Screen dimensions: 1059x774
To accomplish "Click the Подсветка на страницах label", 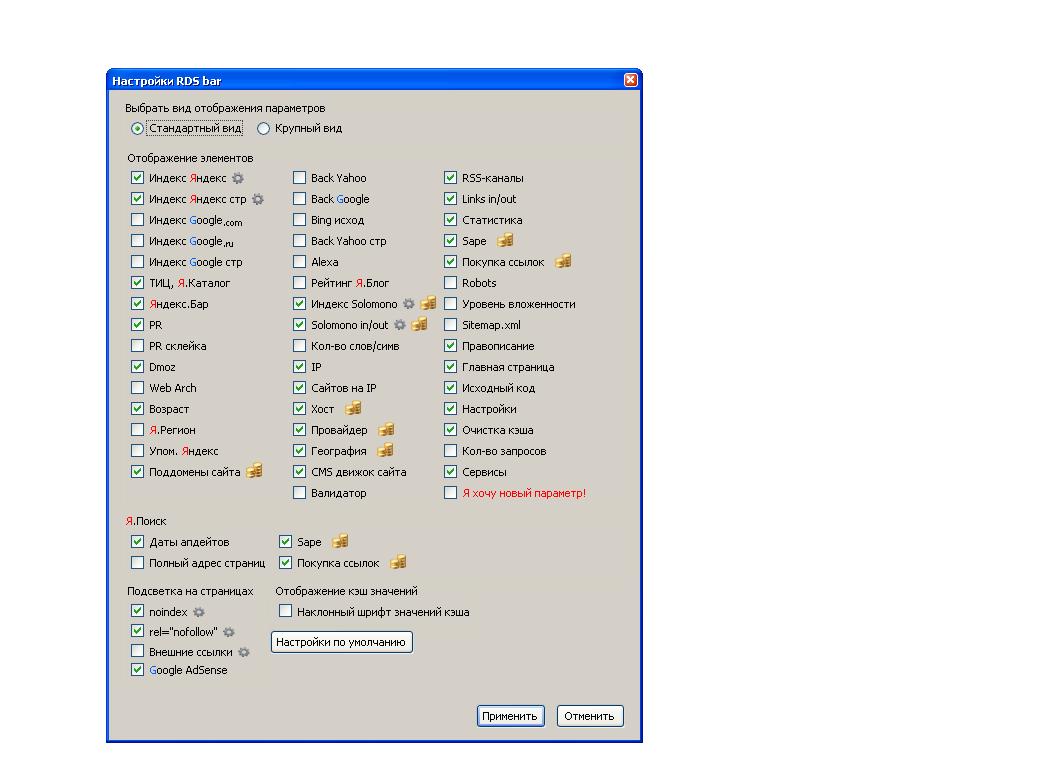I will click(190, 591).
